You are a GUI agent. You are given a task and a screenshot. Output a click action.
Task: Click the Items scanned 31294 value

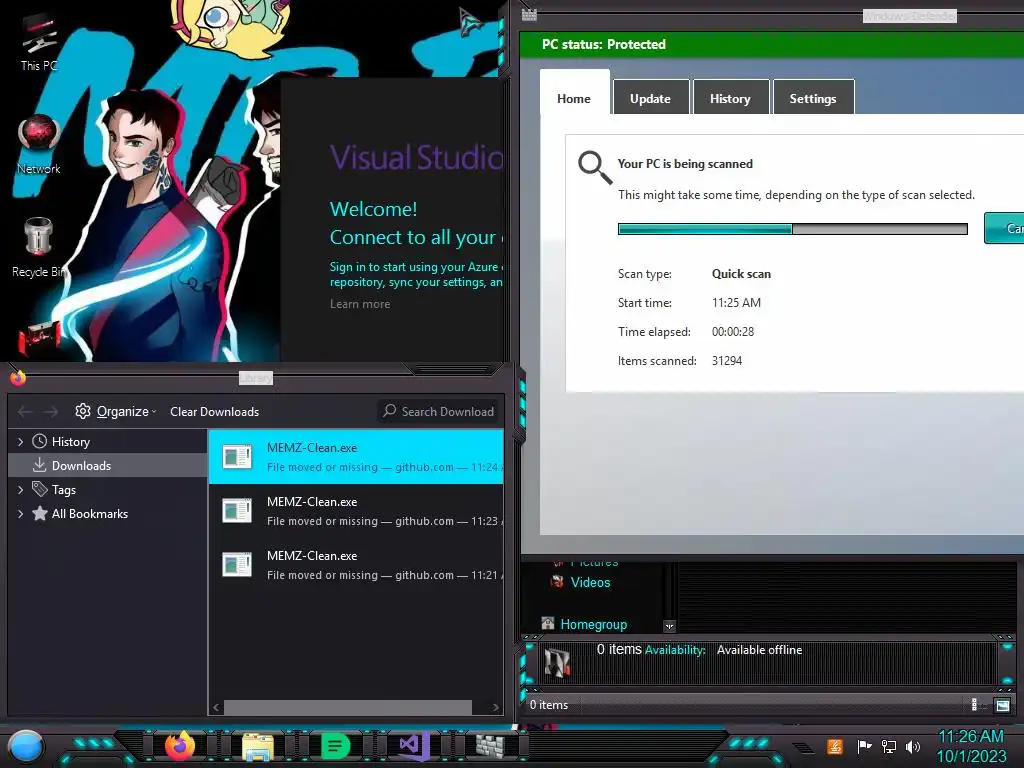[727, 360]
